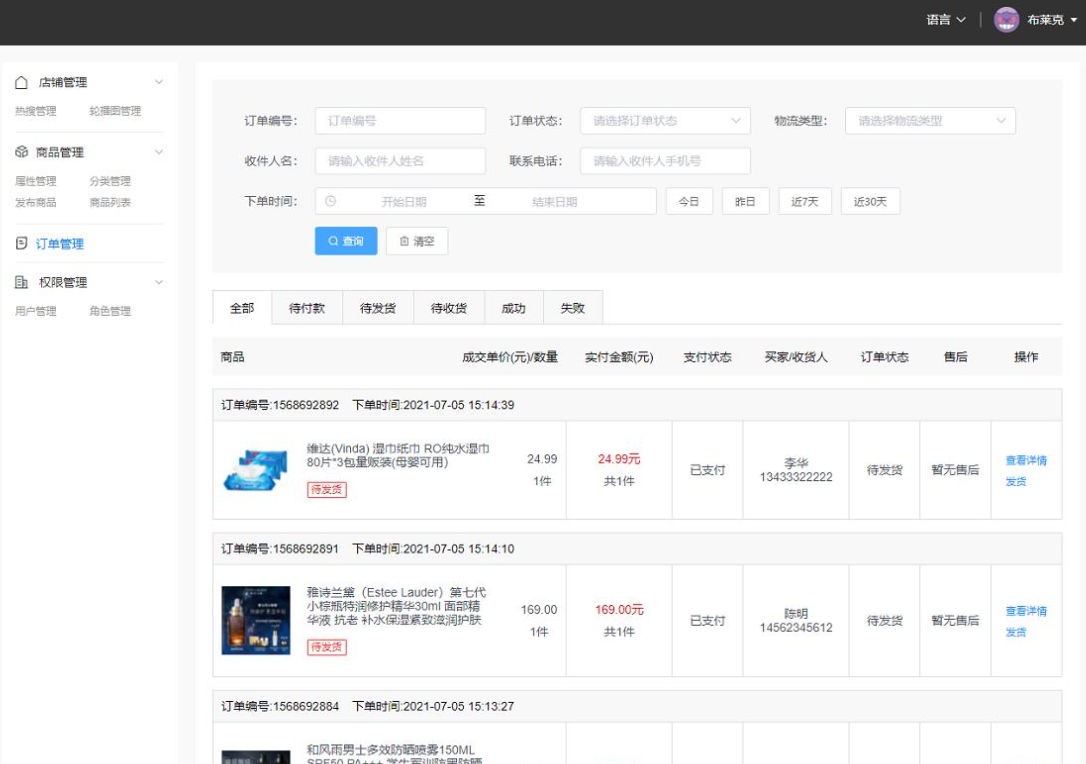Click the product management cube icon
Viewport: 1086px width, 764px height.
pyautogui.click(x=21, y=152)
